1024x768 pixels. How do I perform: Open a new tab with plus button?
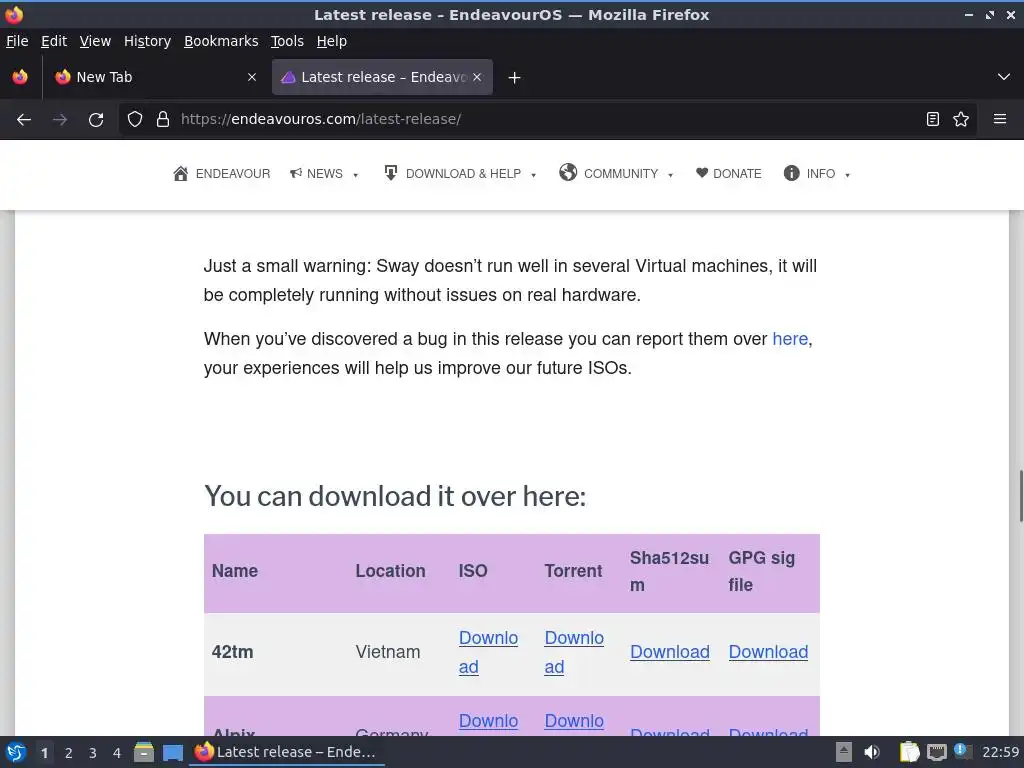tap(514, 78)
